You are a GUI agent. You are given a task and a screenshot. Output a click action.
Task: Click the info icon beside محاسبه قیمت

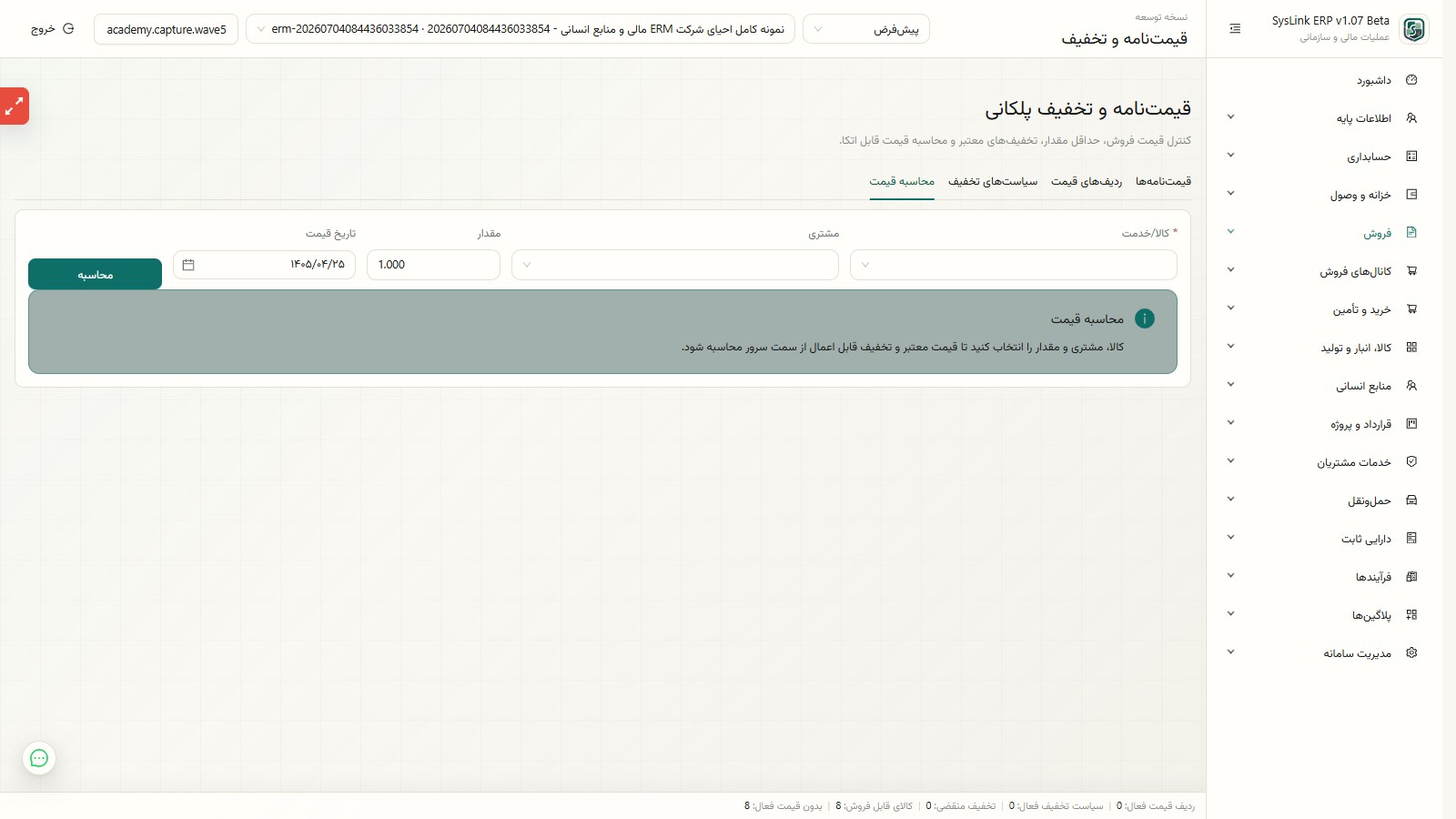coord(1145,318)
